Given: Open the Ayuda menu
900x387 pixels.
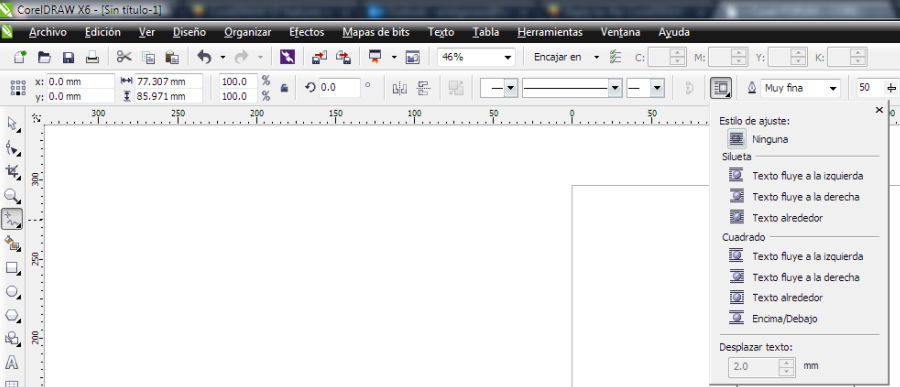Looking at the screenshot, I should 674,32.
